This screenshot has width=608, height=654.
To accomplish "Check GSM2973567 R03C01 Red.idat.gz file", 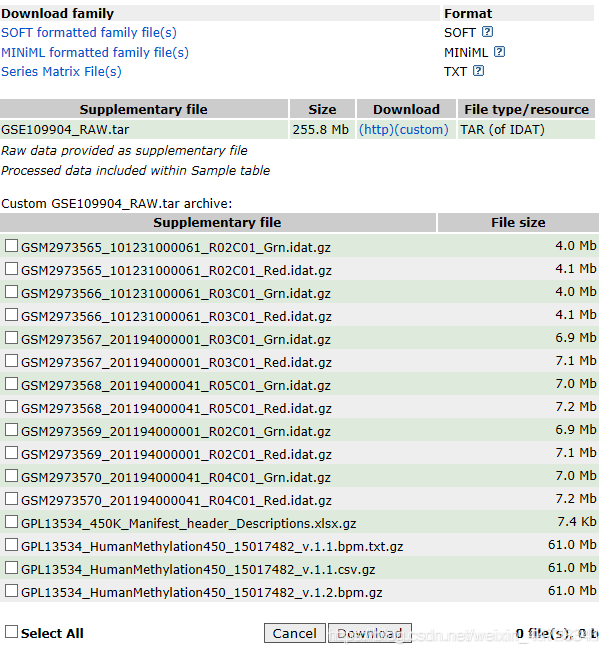I will pyautogui.click(x=11, y=360).
